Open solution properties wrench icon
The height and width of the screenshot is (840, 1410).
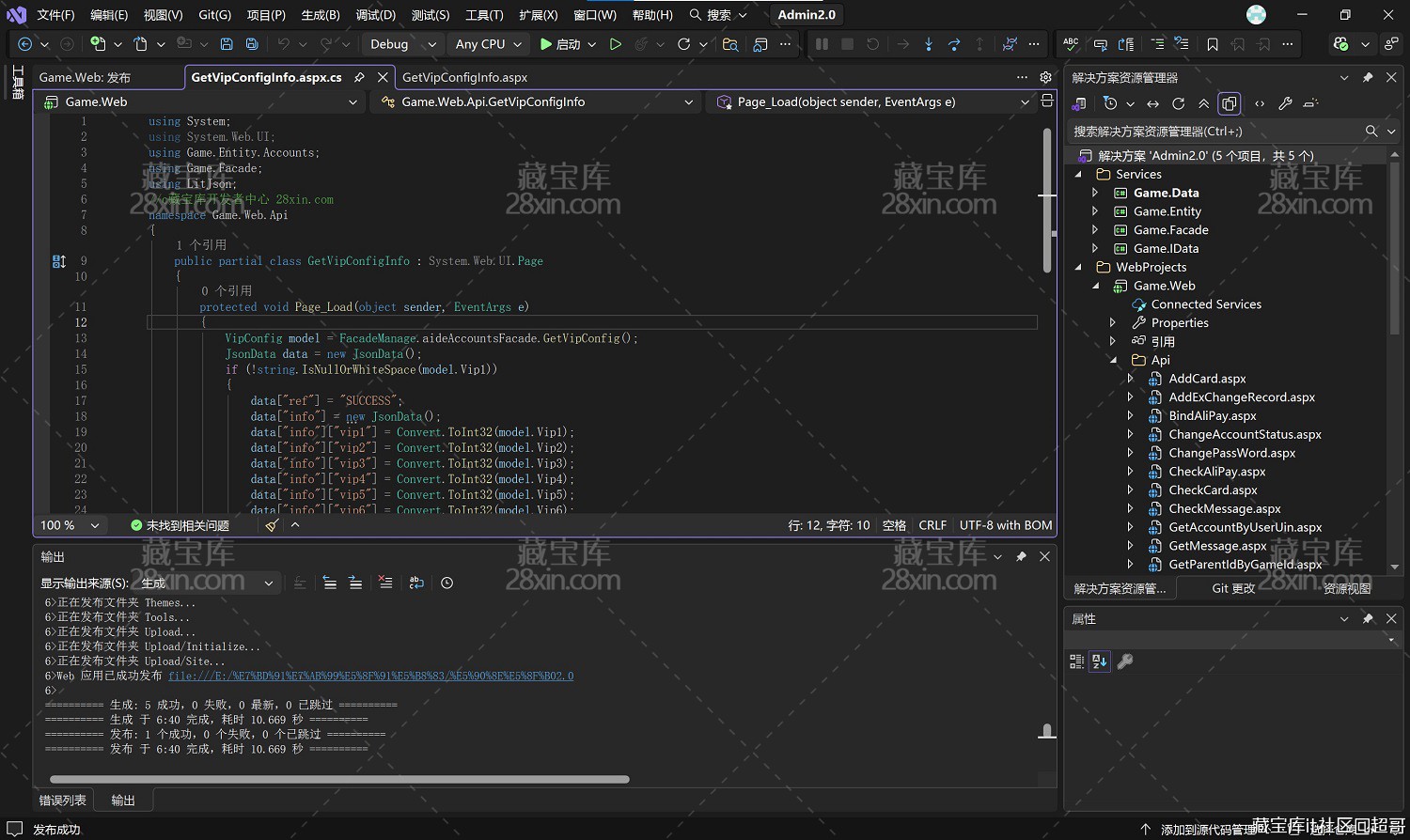(1285, 103)
